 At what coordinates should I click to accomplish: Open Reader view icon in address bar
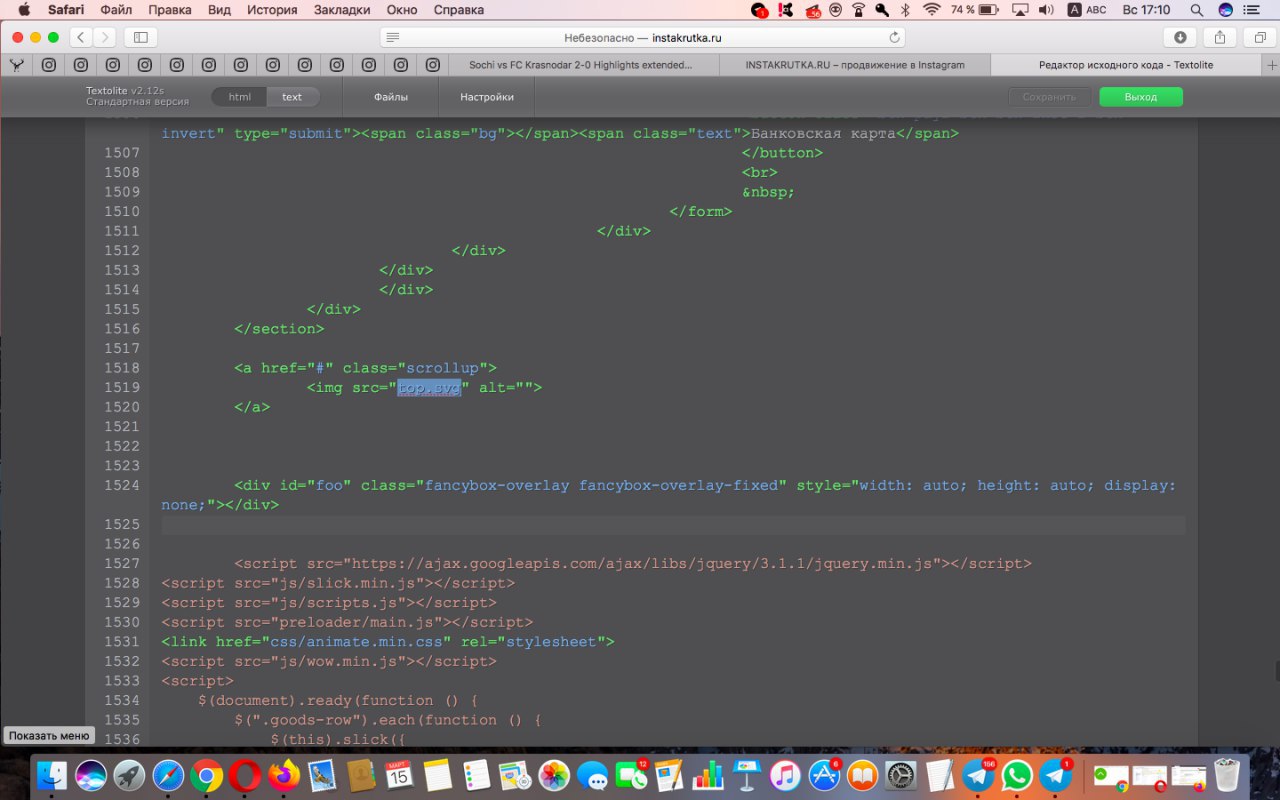coord(393,37)
